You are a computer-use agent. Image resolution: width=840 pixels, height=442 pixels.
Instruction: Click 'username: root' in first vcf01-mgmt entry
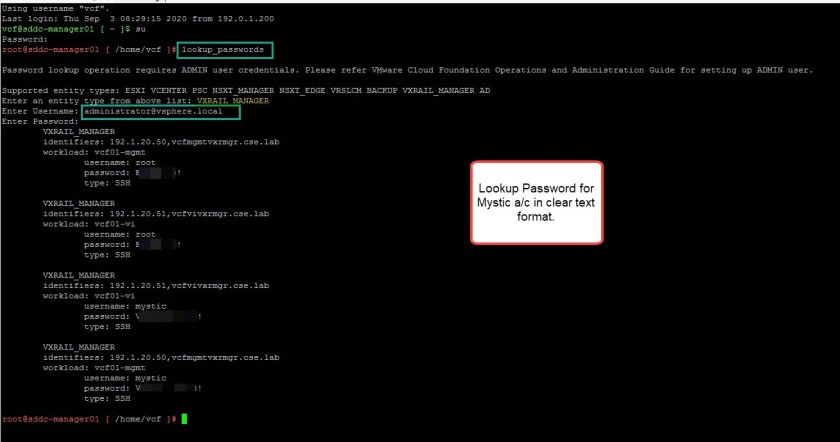(x=119, y=162)
